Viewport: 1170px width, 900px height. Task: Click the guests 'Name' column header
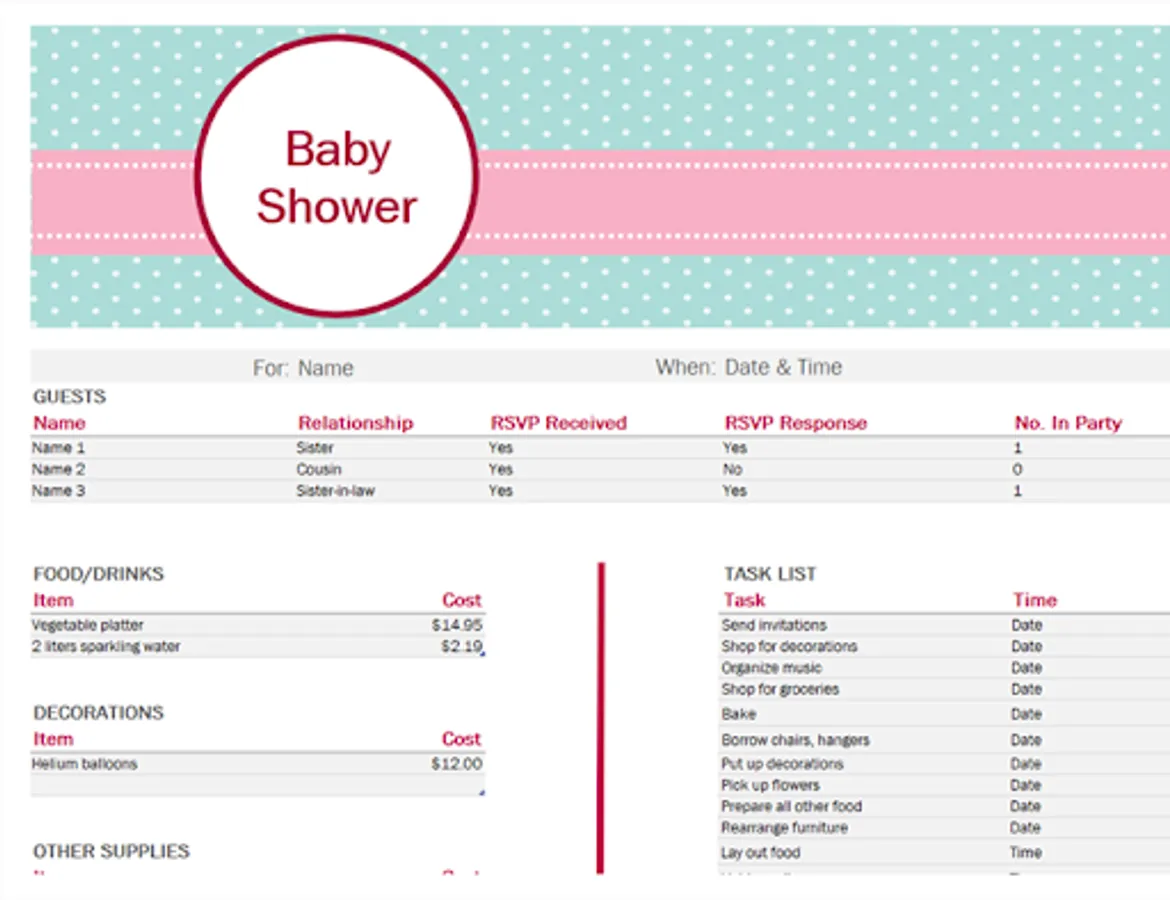[x=59, y=423]
